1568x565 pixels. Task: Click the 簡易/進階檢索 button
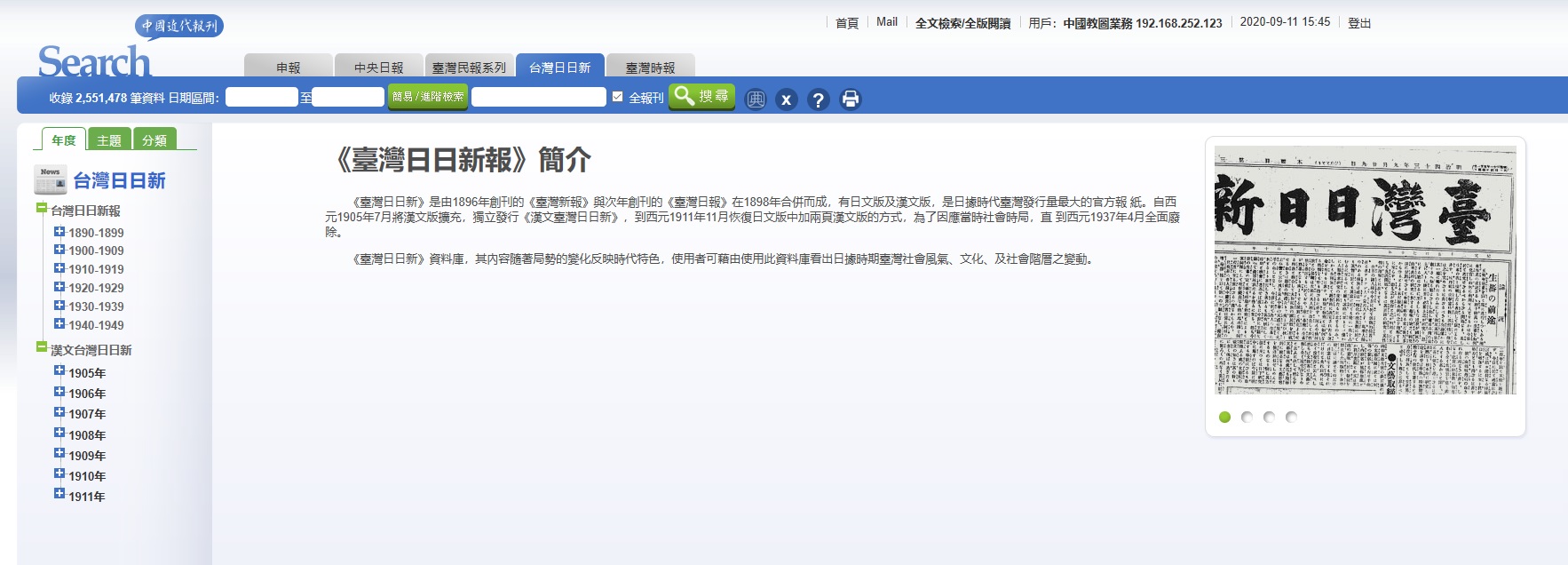coord(428,97)
